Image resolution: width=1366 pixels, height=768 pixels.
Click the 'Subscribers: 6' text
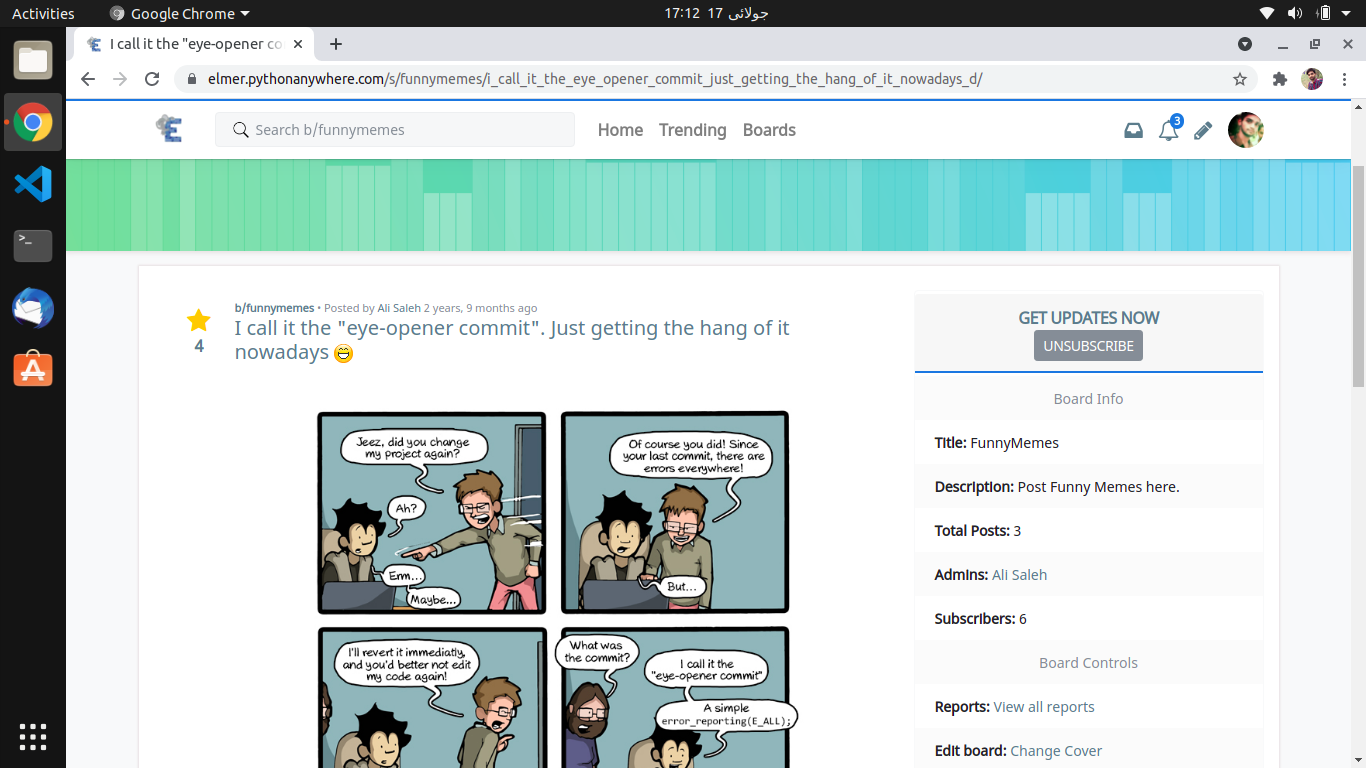point(981,619)
